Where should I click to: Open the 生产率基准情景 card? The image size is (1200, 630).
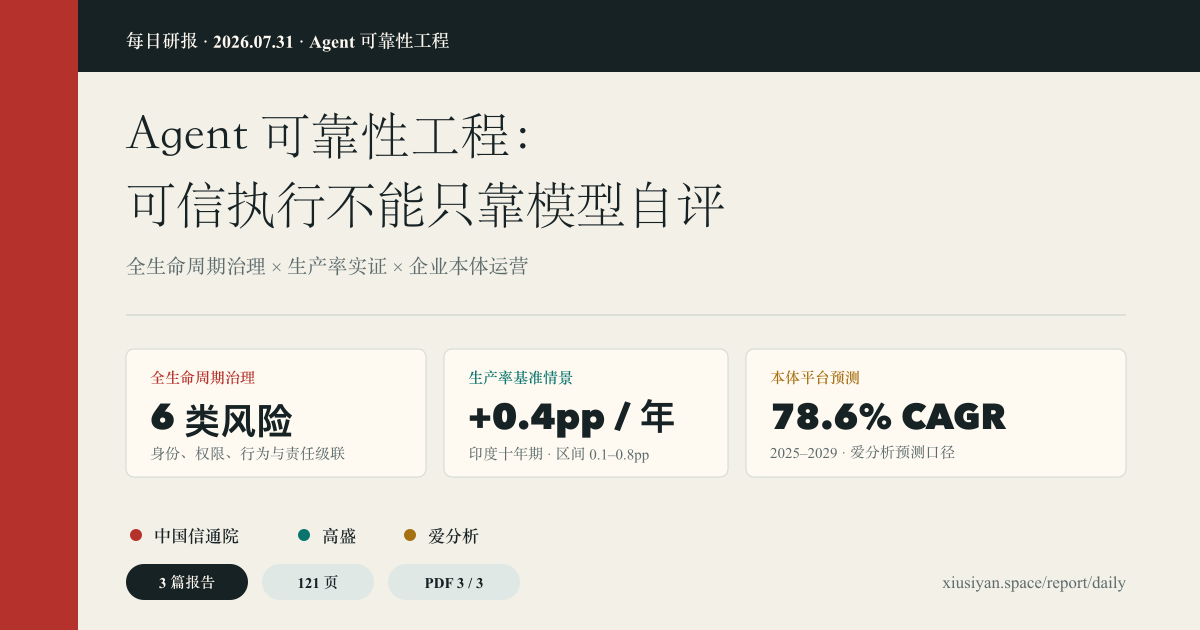click(586, 413)
